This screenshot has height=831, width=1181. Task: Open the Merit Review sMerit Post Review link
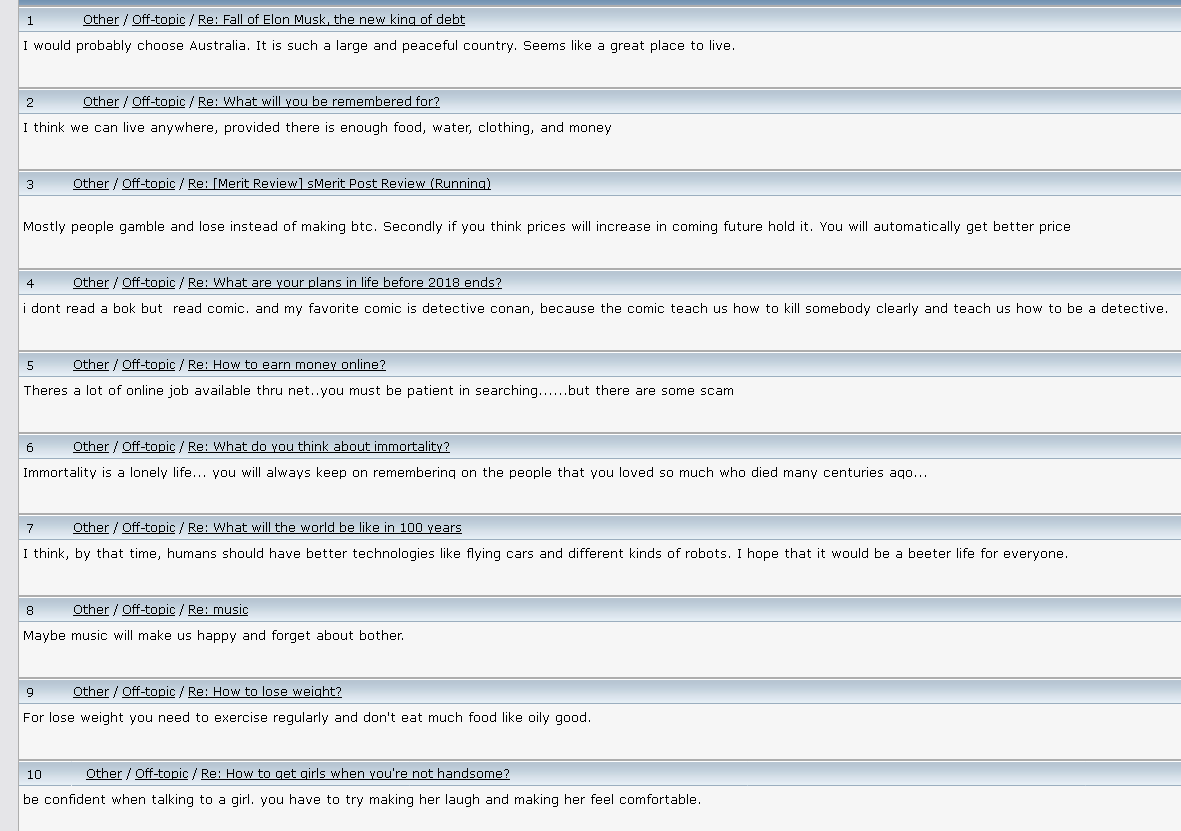339,184
